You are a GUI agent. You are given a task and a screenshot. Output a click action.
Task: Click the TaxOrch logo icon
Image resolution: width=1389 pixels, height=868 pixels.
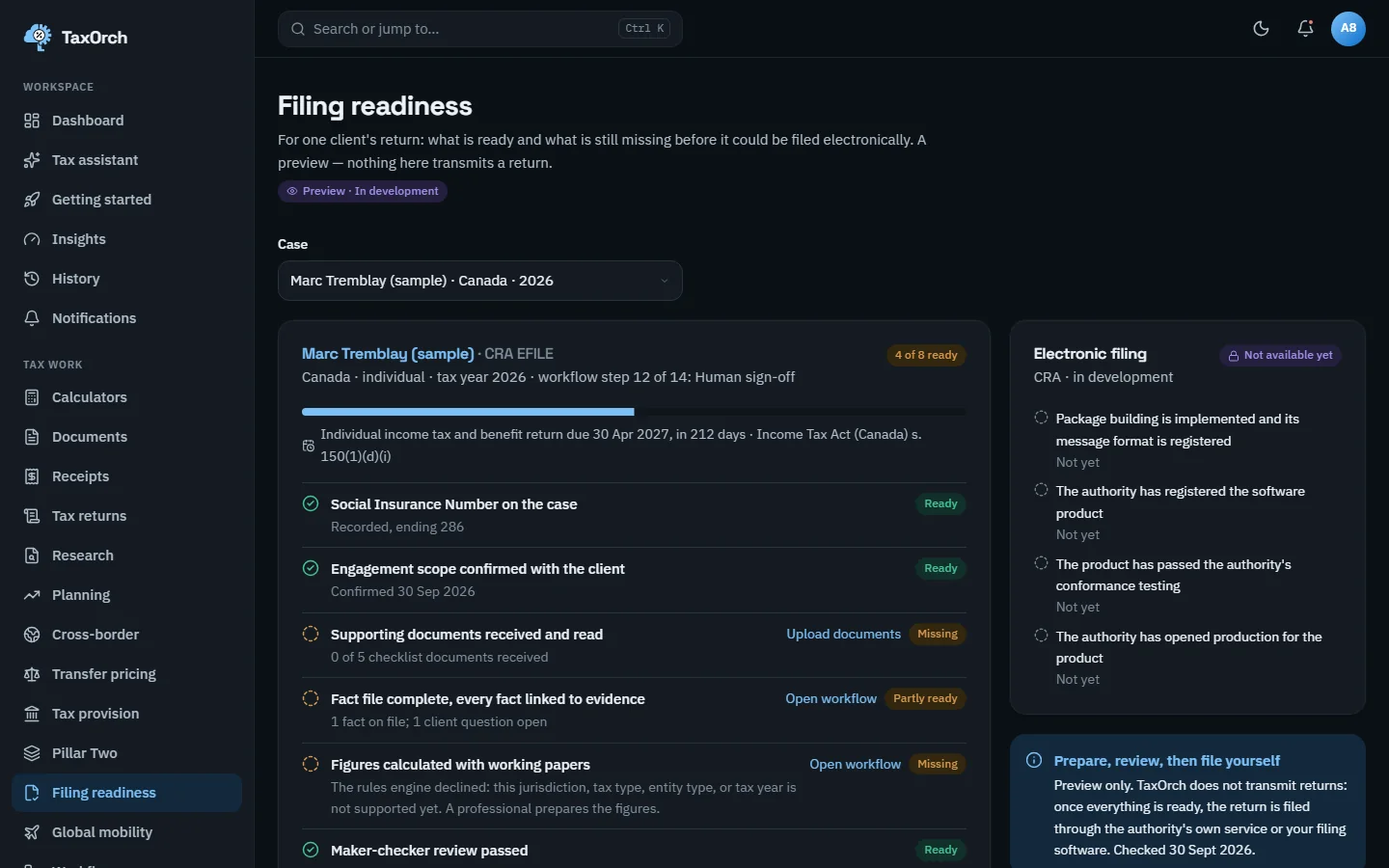click(38, 37)
